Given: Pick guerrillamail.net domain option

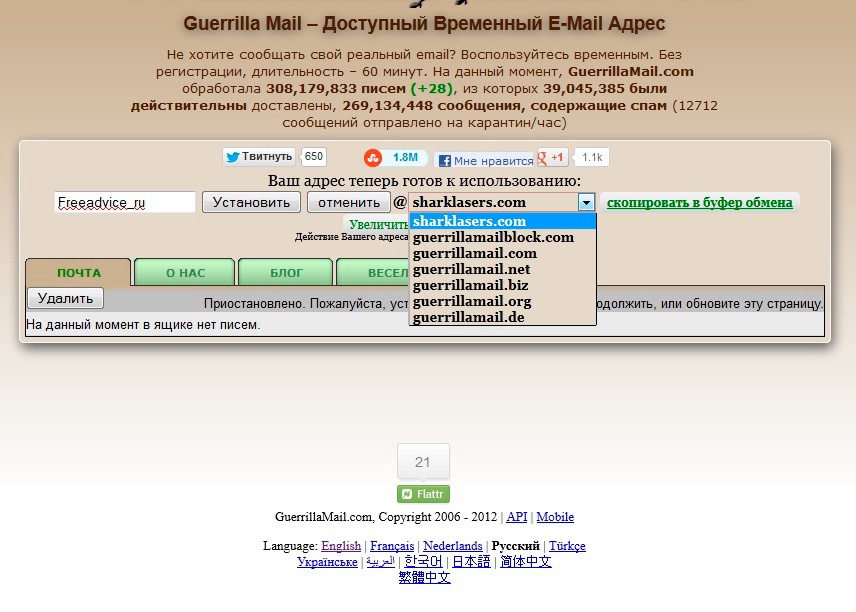Looking at the screenshot, I should 502,269.
